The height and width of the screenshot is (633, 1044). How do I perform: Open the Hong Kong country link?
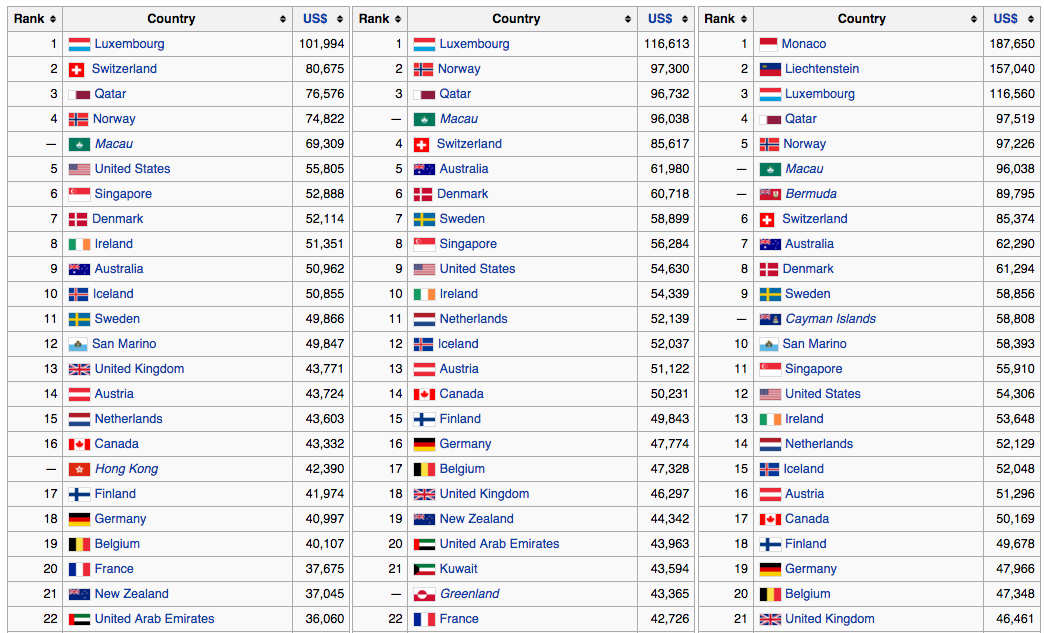pos(126,469)
